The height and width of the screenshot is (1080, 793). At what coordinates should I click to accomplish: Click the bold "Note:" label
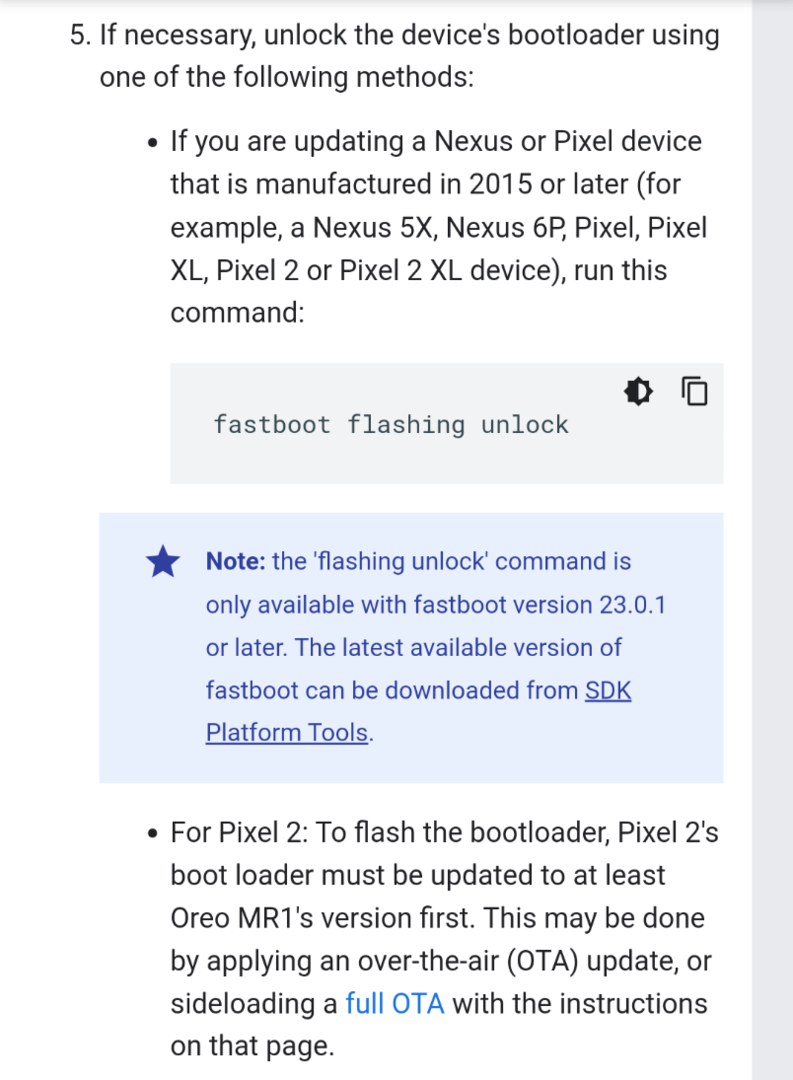coord(235,562)
